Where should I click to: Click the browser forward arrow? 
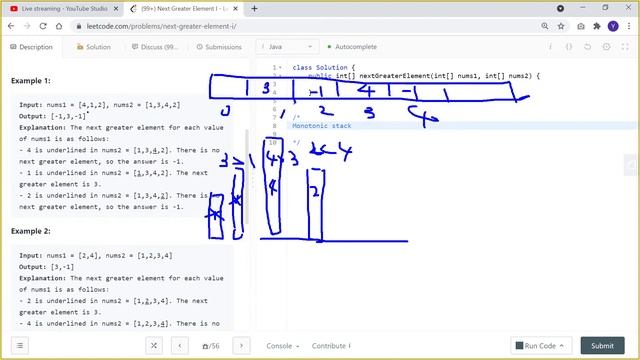click(x=27, y=26)
